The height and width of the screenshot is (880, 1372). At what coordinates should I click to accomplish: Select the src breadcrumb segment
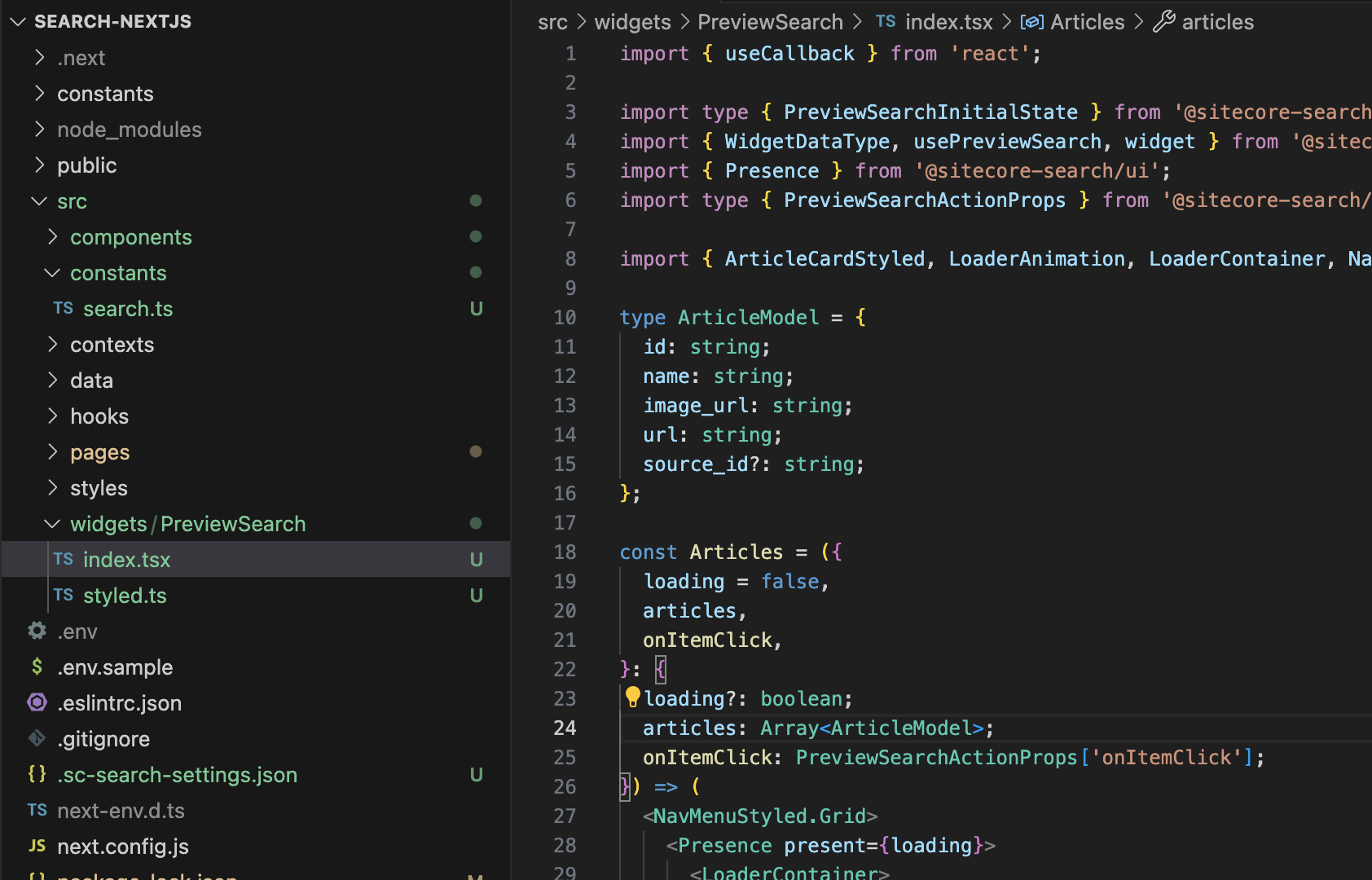coord(552,22)
